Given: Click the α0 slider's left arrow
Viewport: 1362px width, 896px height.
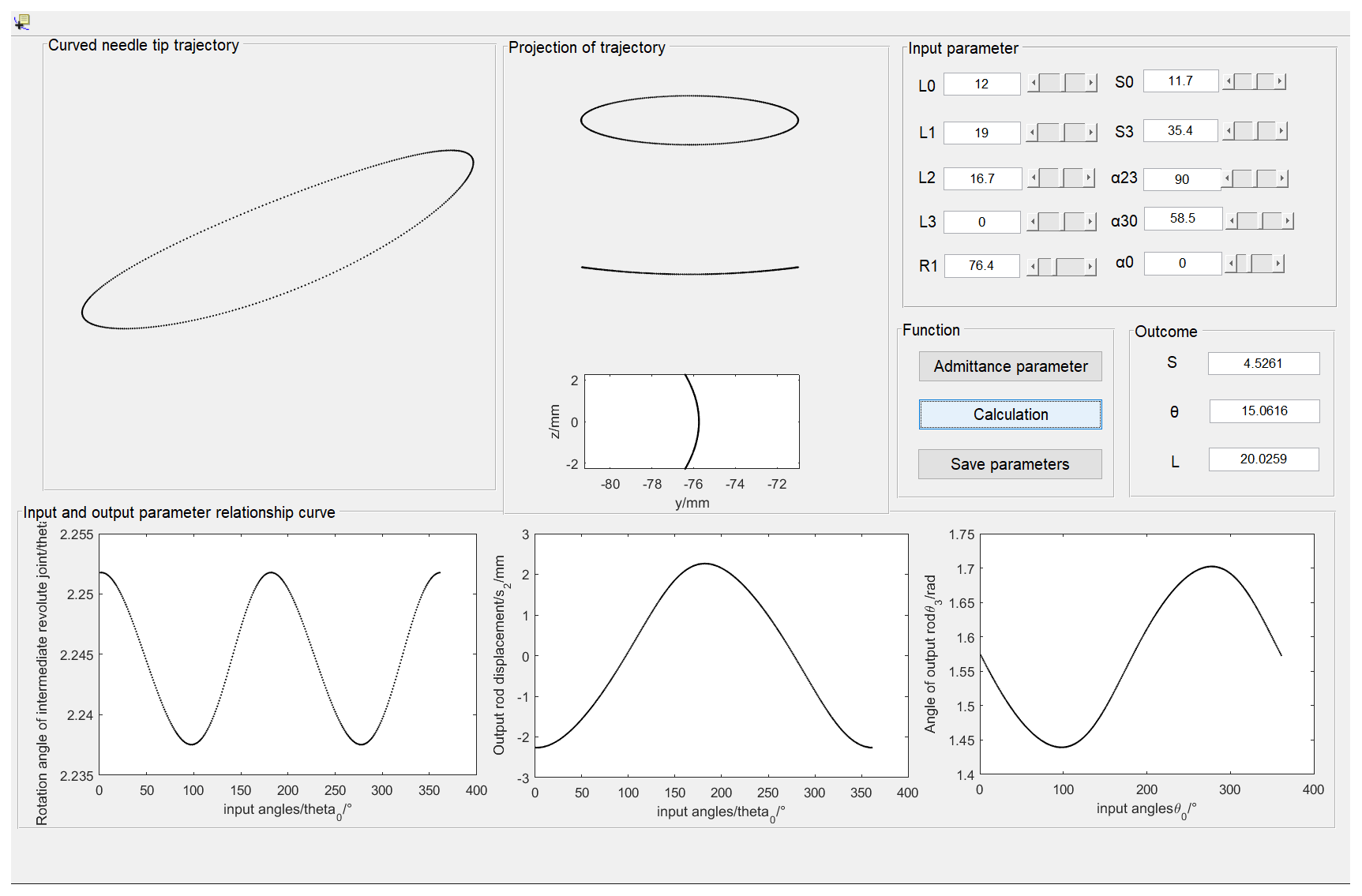Looking at the screenshot, I should 1229,264.
